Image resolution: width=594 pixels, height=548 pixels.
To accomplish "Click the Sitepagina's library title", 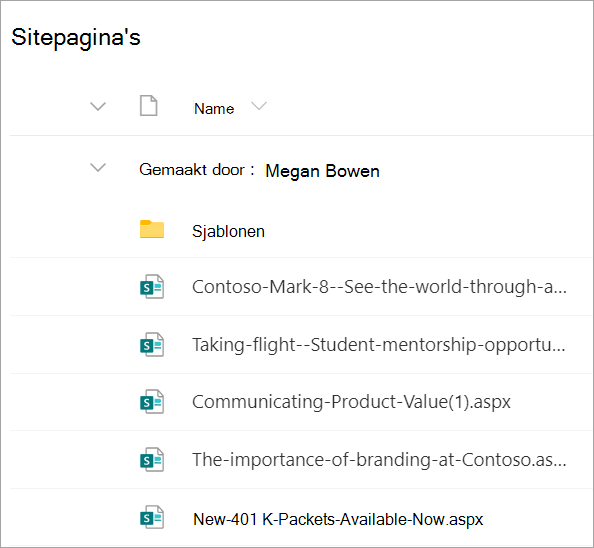I will tap(76, 37).
